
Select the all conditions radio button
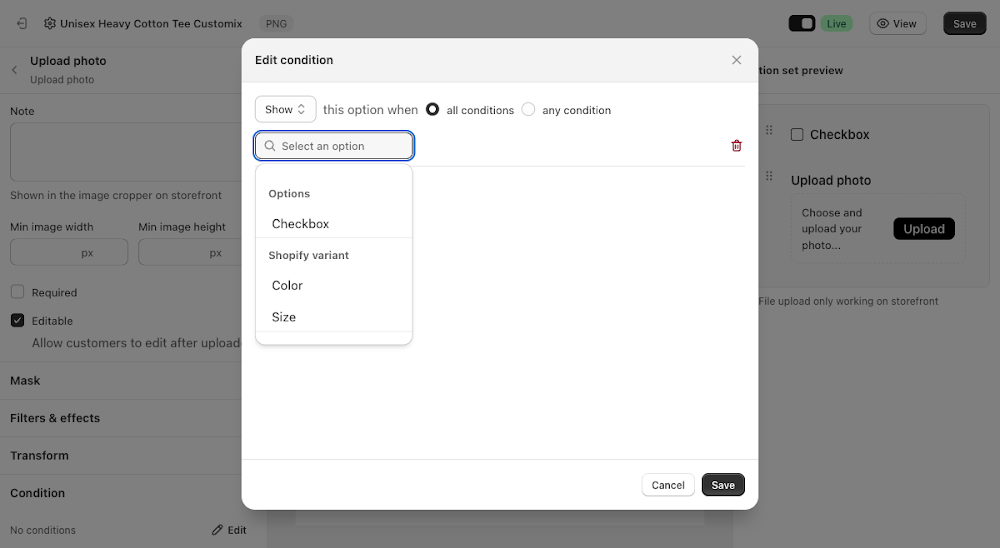coord(432,109)
